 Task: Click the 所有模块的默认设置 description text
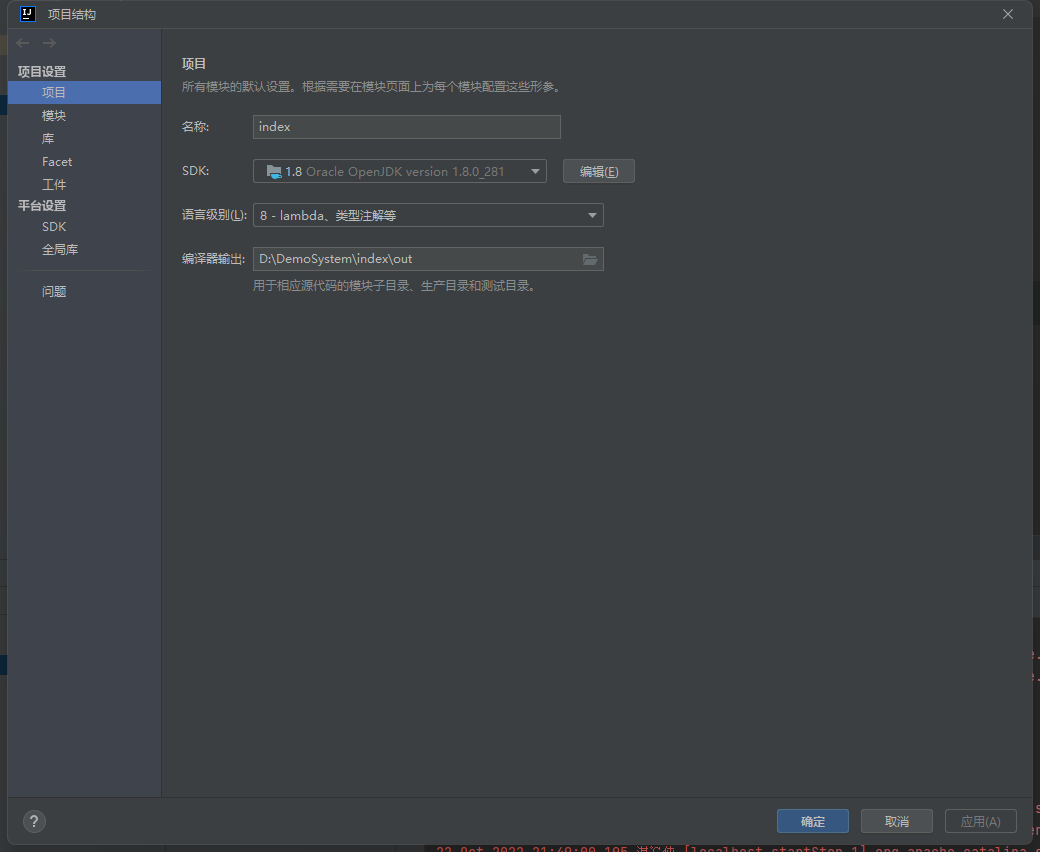(x=372, y=87)
